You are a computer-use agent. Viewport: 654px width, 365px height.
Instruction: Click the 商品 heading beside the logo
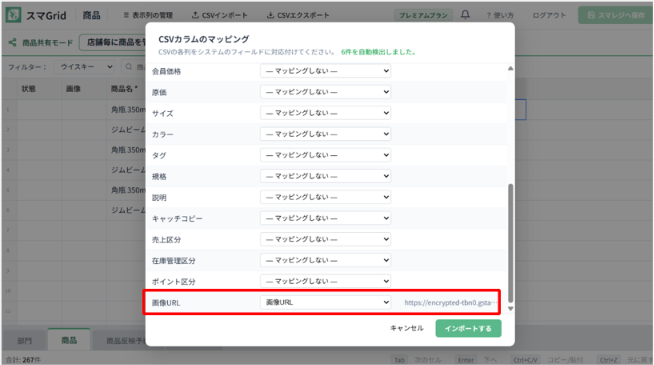point(91,15)
